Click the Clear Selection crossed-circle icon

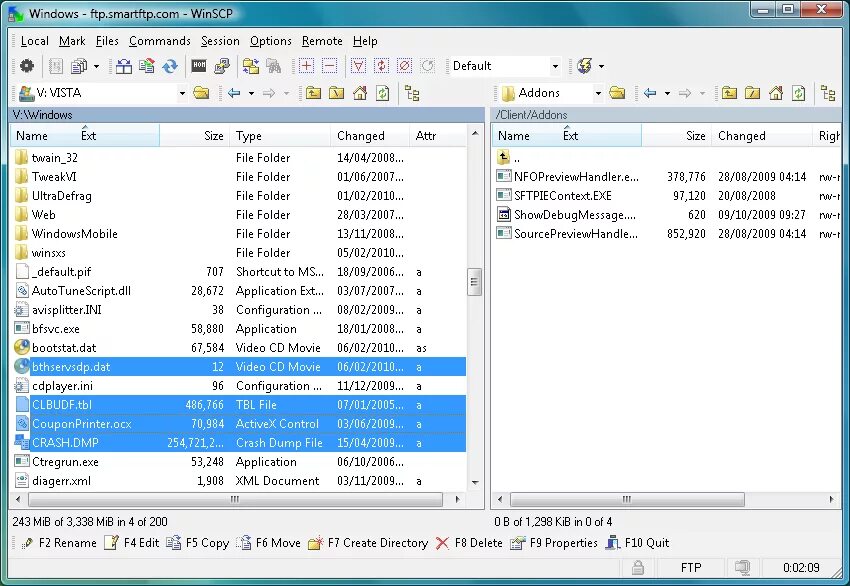coord(404,66)
